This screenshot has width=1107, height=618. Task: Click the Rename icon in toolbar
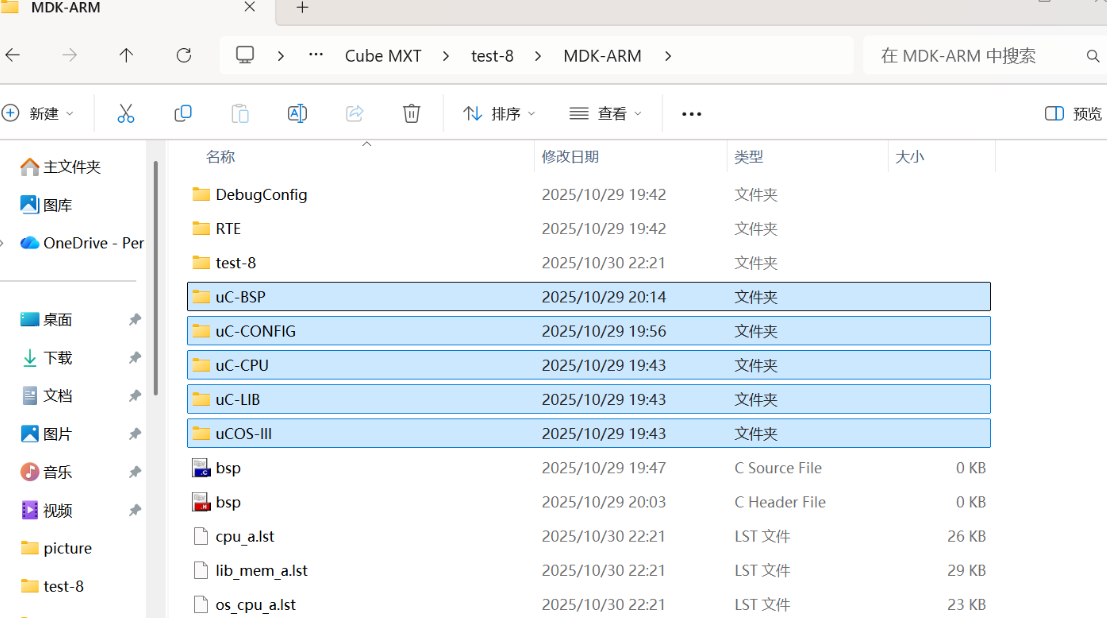297,114
